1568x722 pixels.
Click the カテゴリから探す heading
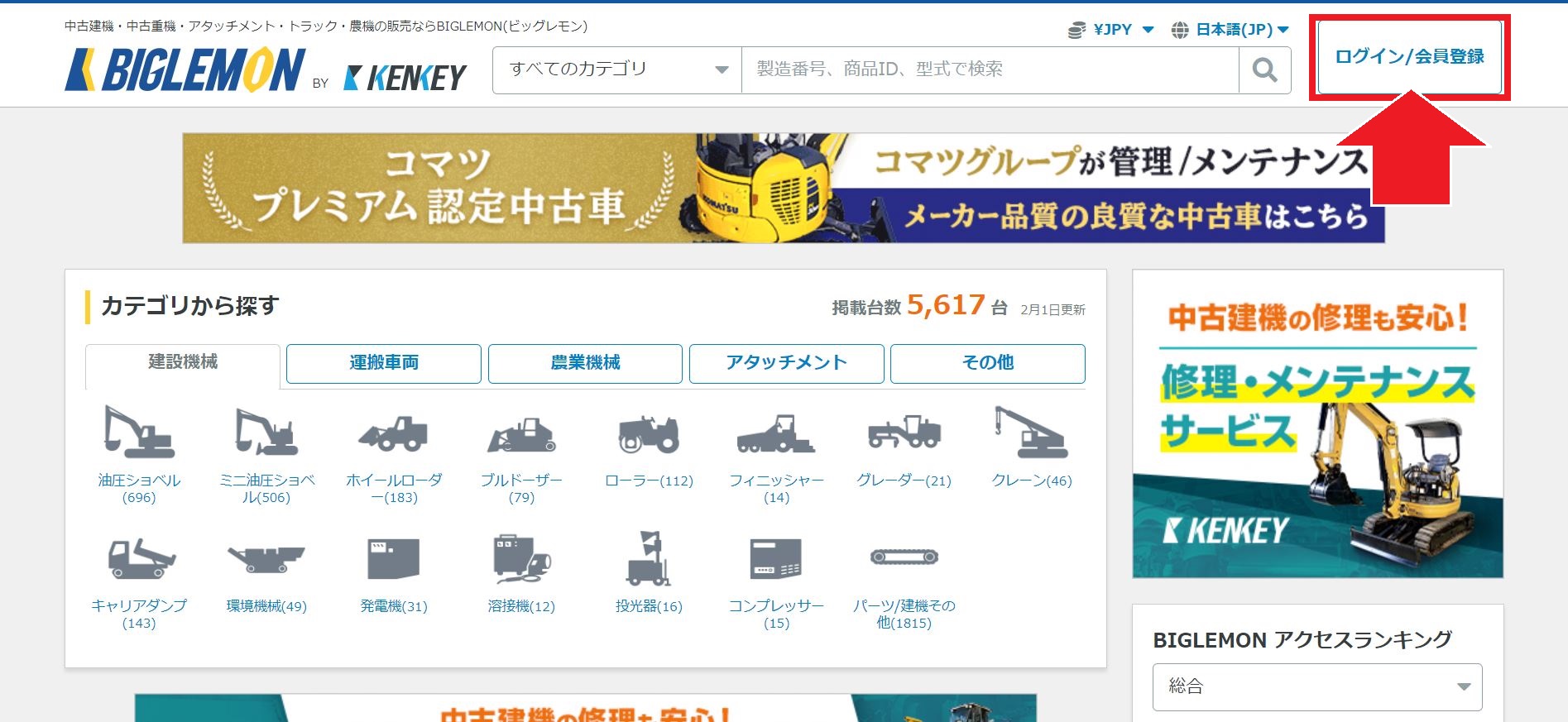190,306
